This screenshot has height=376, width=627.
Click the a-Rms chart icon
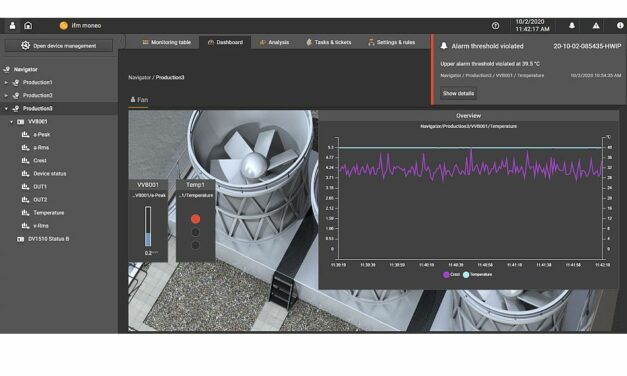[x=26, y=148]
